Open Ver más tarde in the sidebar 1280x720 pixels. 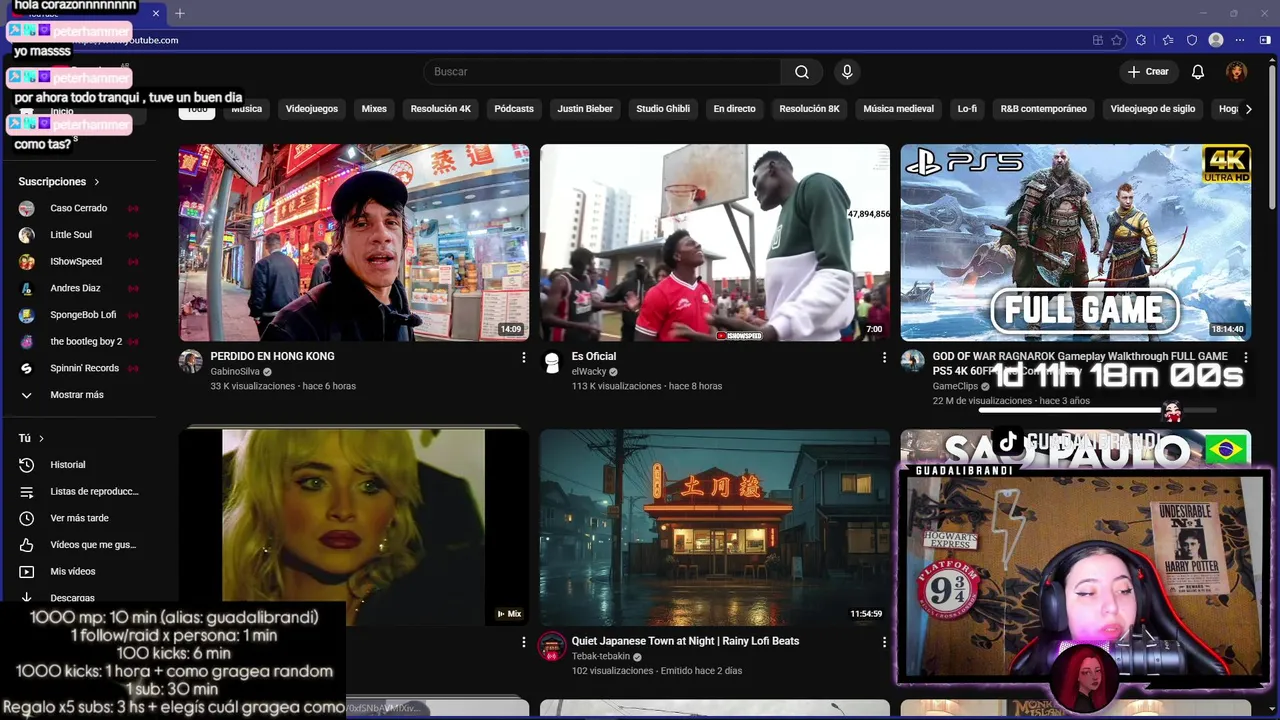(x=80, y=518)
